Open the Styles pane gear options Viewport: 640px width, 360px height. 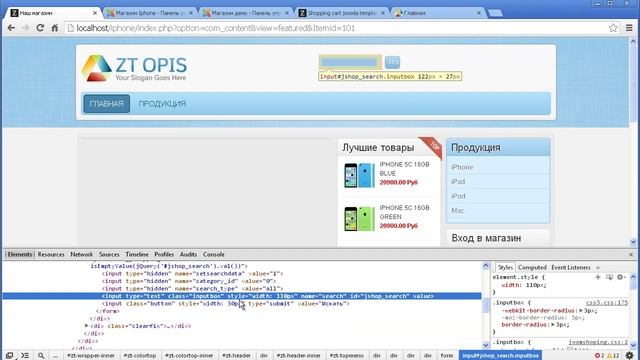click(x=621, y=277)
